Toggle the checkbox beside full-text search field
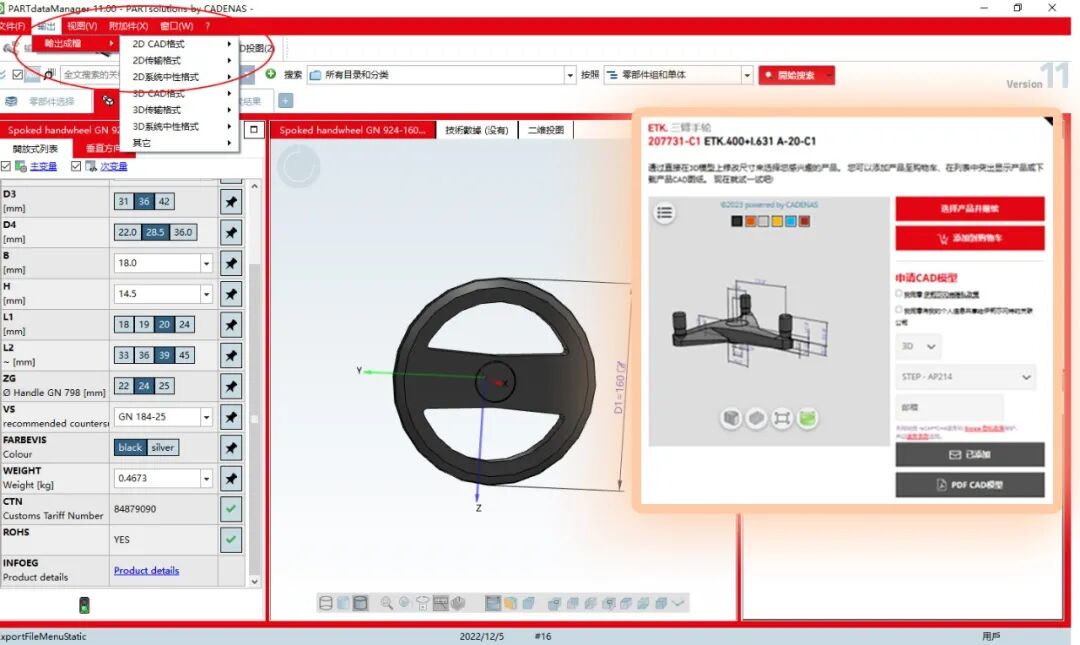1080x645 pixels. point(18,74)
